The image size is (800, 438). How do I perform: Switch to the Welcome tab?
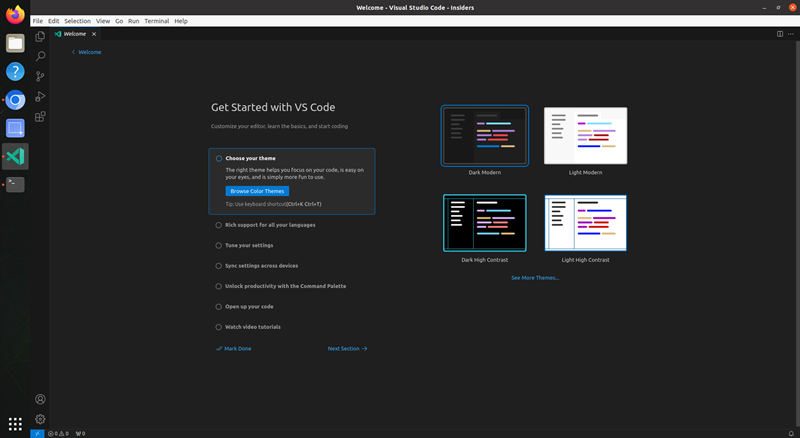pyautogui.click(x=76, y=34)
